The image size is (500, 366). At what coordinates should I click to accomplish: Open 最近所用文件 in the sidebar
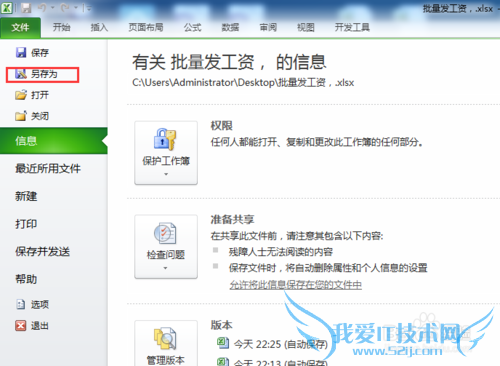tap(48, 169)
